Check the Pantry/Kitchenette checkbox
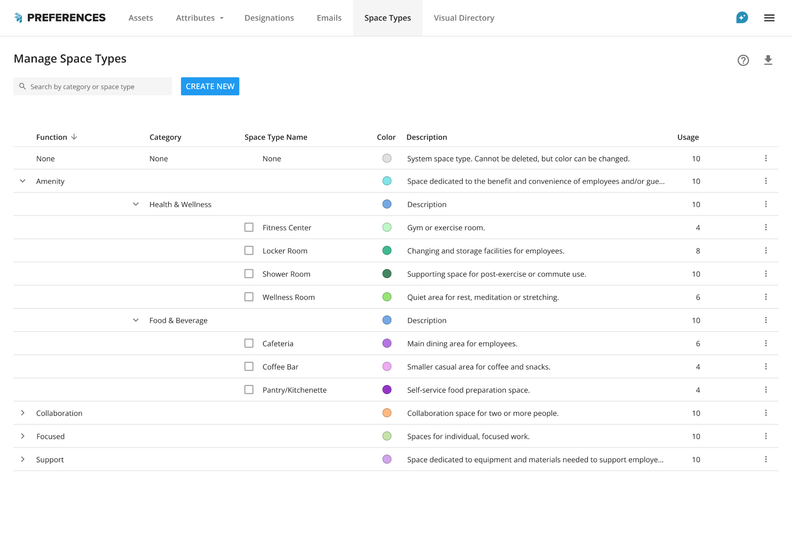This screenshot has height=534, width=792. pyautogui.click(x=249, y=390)
